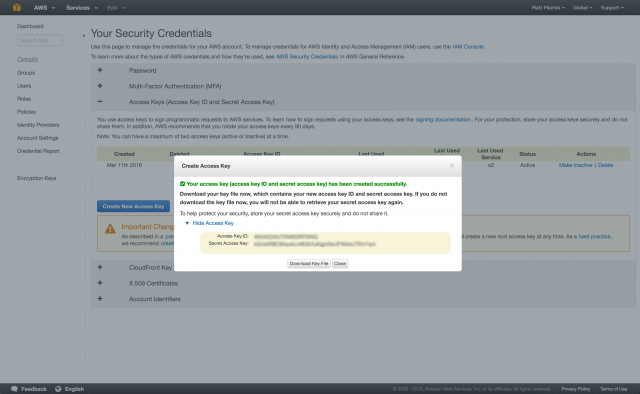Change language via English in footer
The height and width of the screenshot is (394, 640).
point(70,389)
